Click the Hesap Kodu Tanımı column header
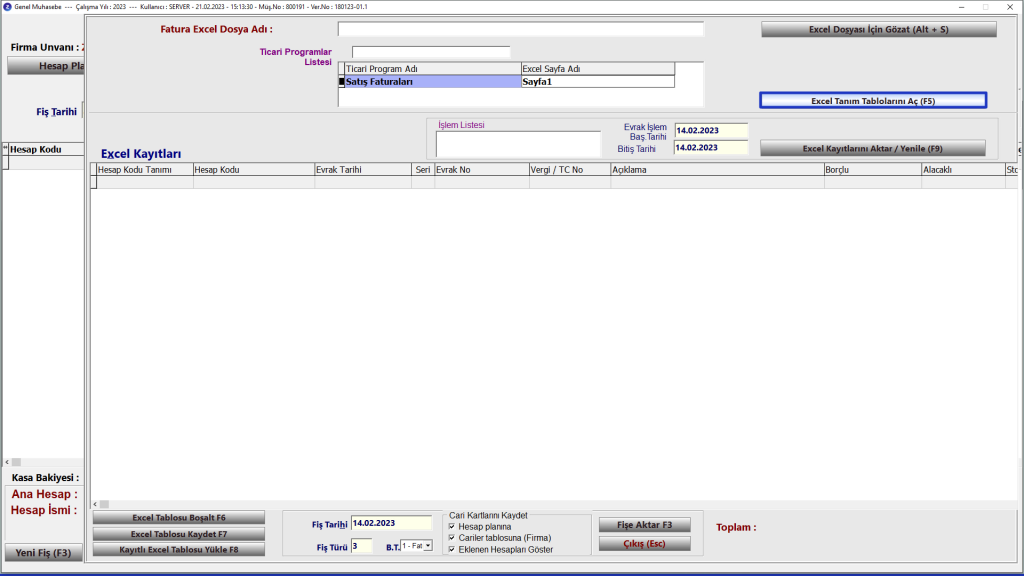This screenshot has height=576, width=1024. [x=142, y=170]
